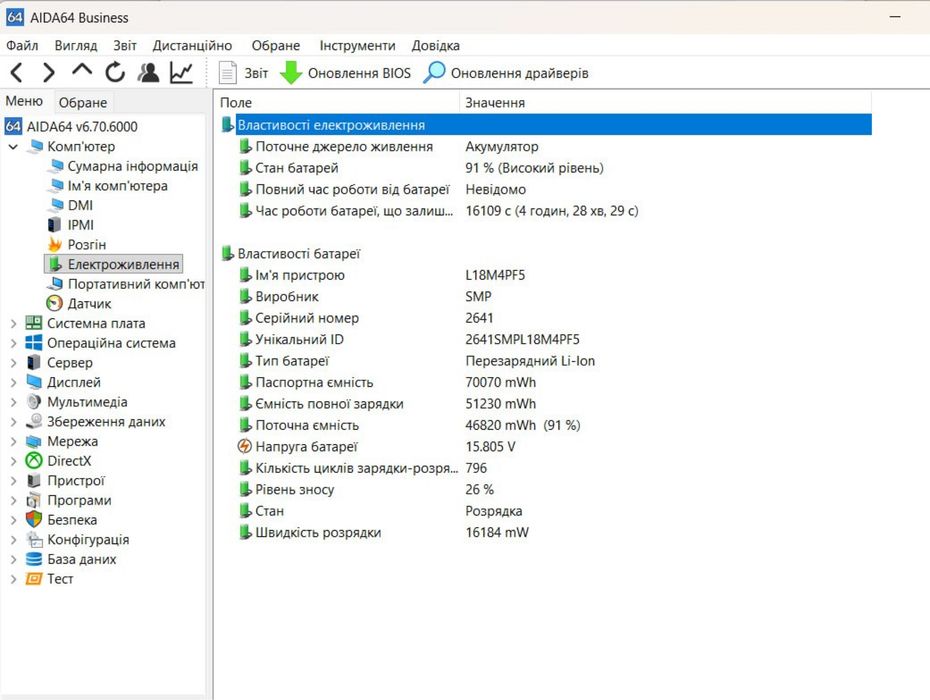Click the DirectX Xbox icon
930x700 pixels.
[x=34, y=461]
